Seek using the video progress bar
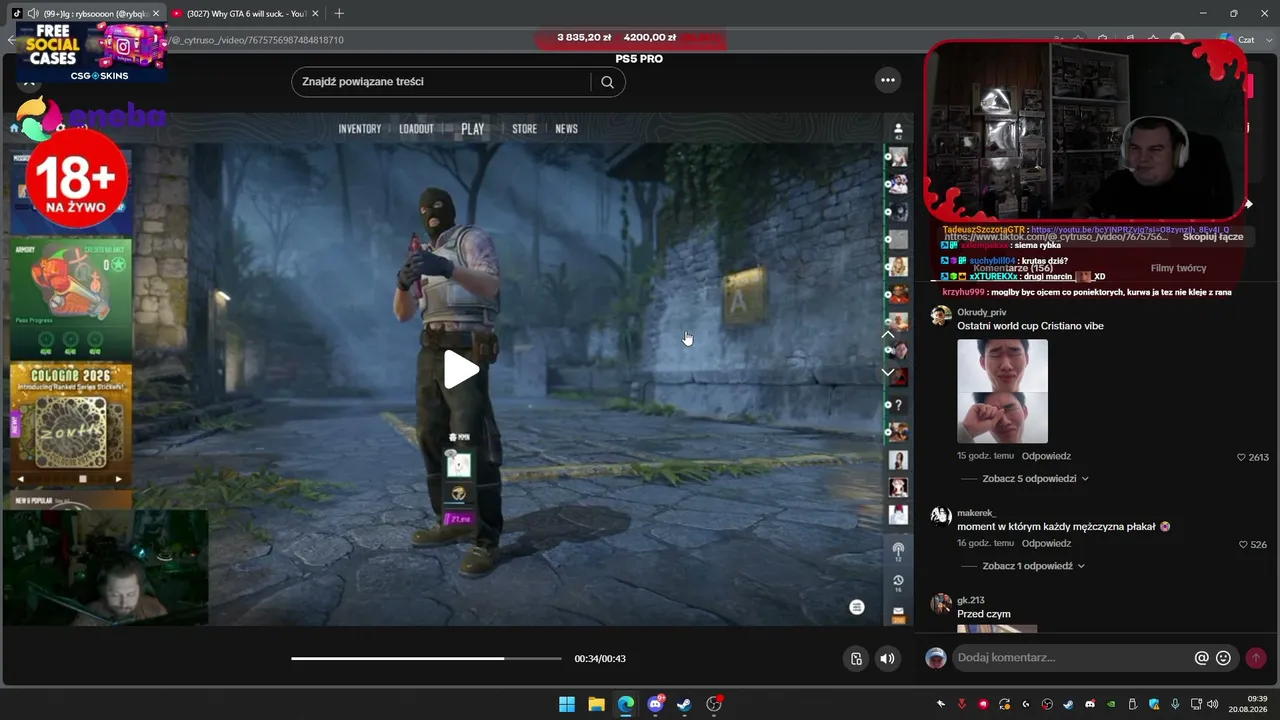The image size is (1280, 720). pyautogui.click(x=426, y=658)
